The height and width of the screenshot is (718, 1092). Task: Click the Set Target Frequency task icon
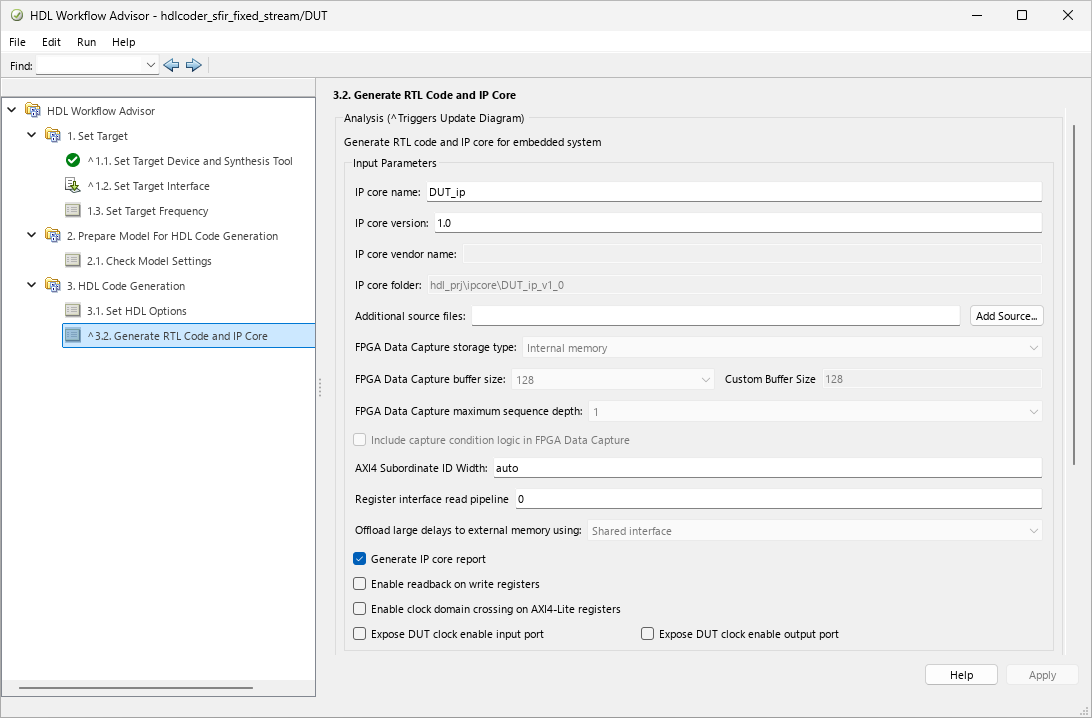click(72, 210)
